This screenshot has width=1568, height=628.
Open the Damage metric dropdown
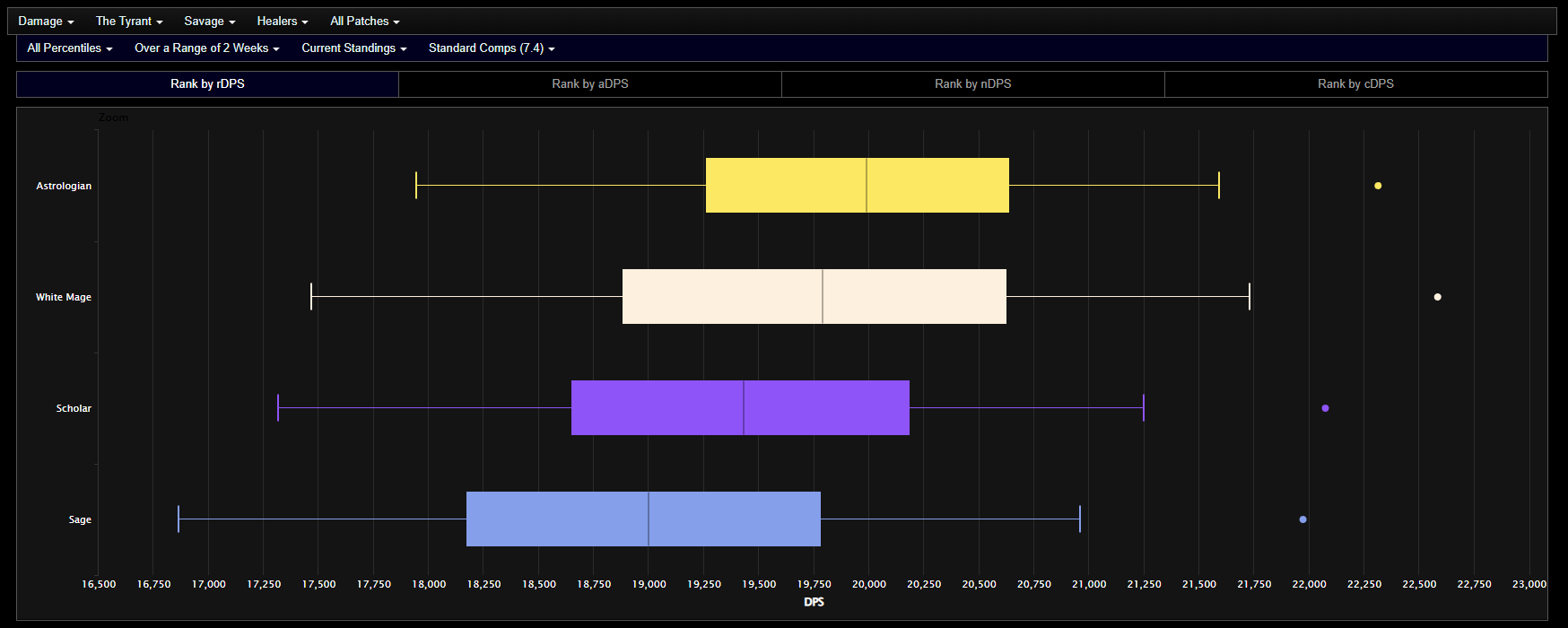click(x=46, y=21)
